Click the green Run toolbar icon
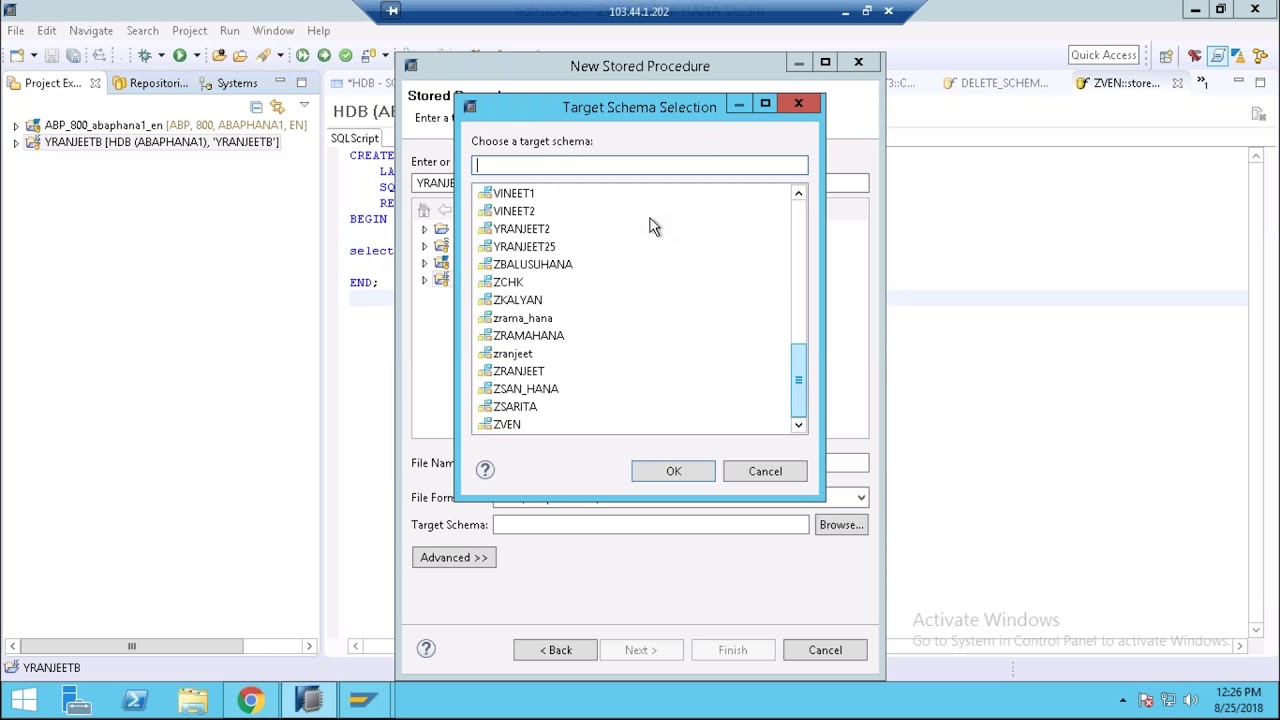The width and height of the screenshot is (1280, 720). tap(180, 55)
